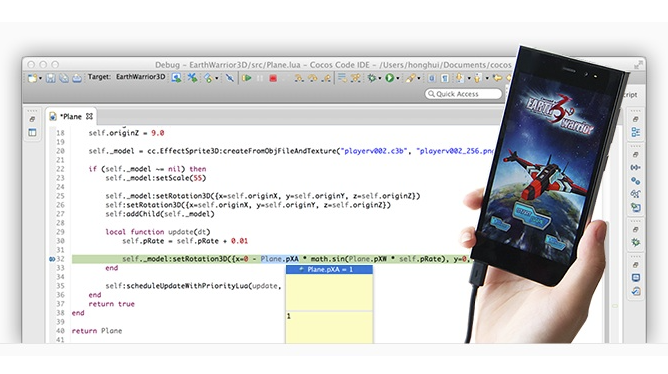The image size is (668, 374).
Task: Click line number 35 in the gutter
Action: point(60,286)
